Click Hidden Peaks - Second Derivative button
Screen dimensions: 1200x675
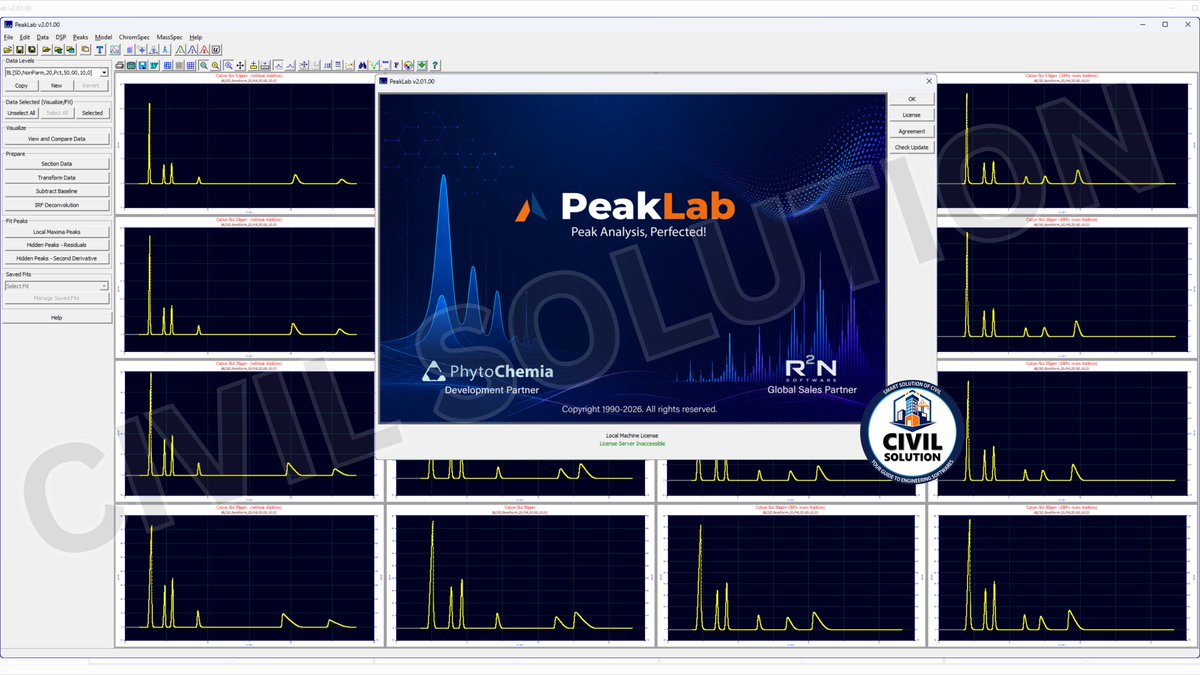pos(56,258)
